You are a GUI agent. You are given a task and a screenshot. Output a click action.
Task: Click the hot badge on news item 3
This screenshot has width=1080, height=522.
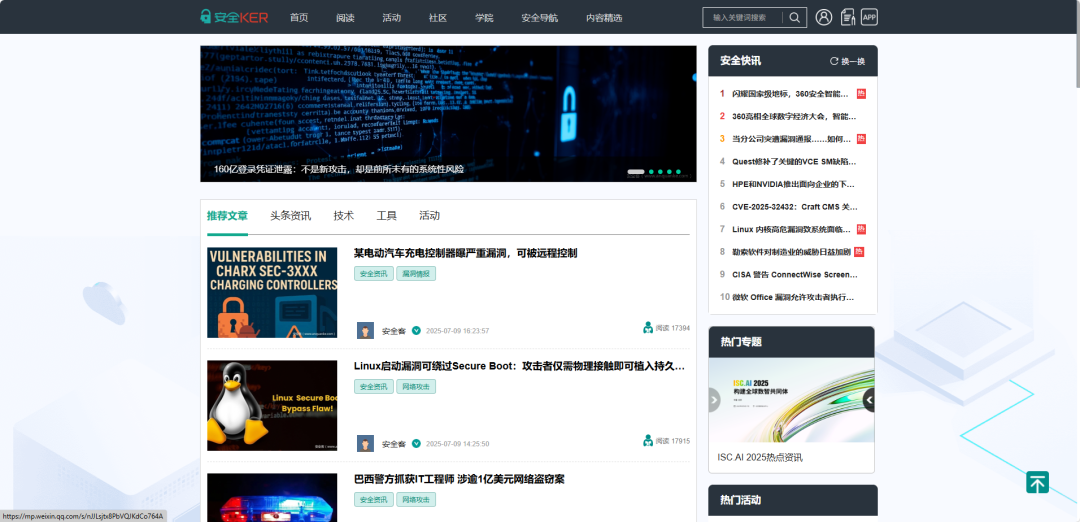861,139
